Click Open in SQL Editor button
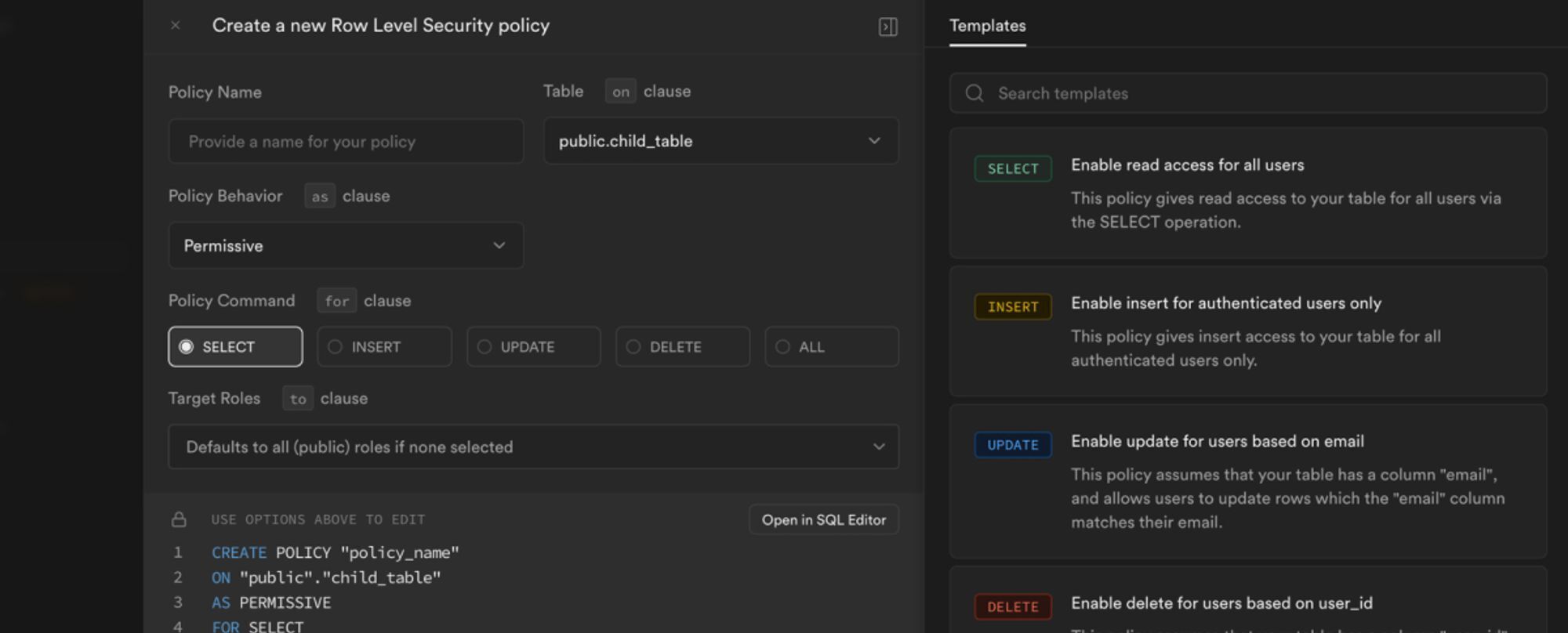 (823, 519)
